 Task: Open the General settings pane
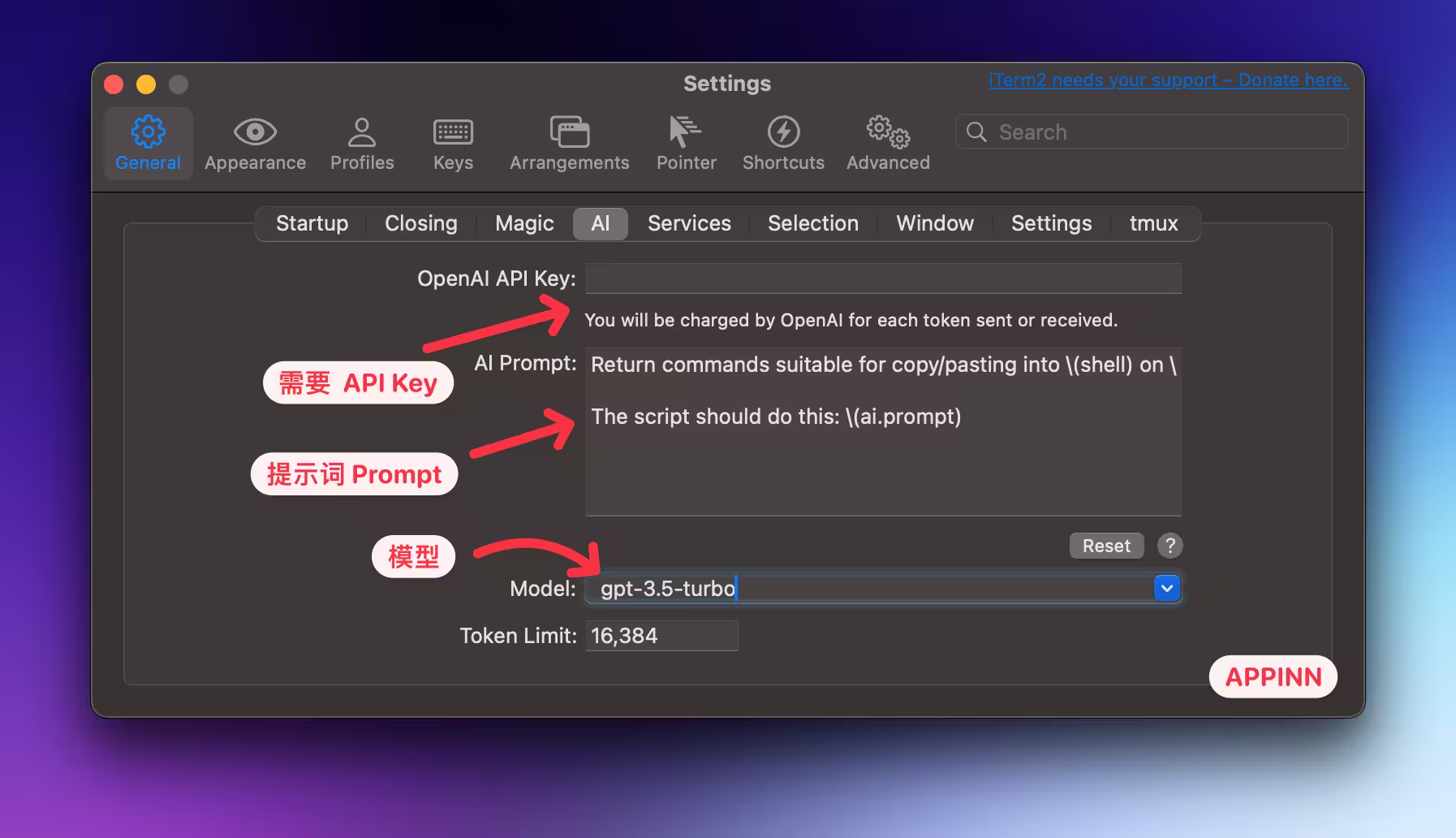148,144
